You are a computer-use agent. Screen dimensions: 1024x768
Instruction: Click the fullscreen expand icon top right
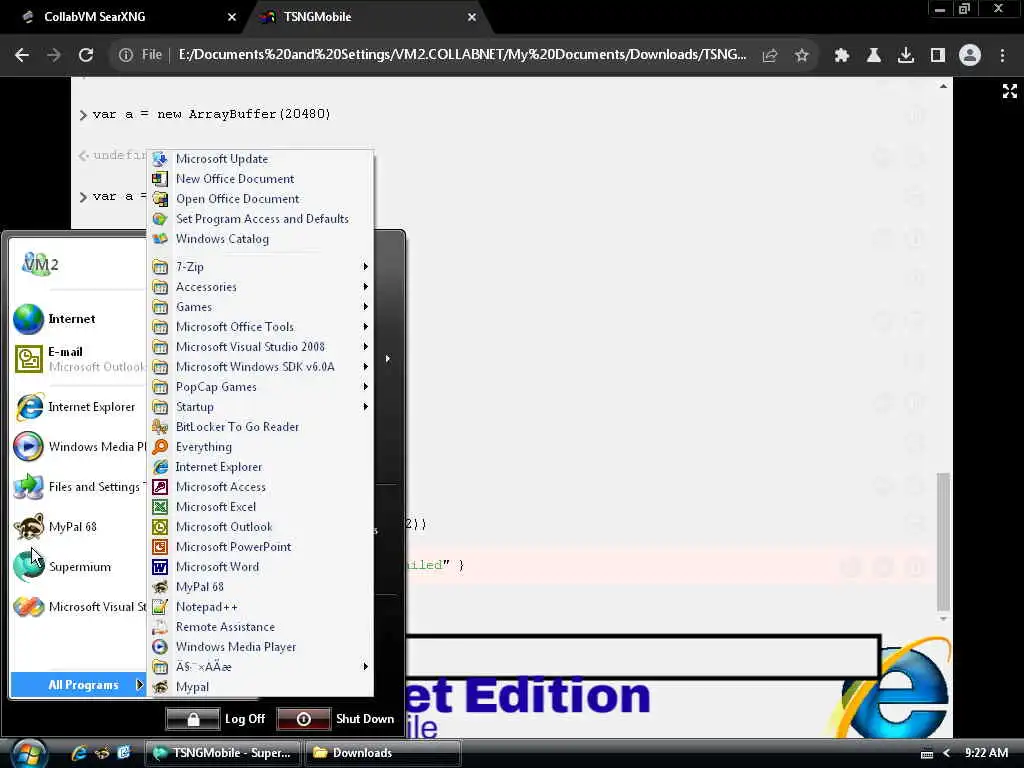point(1010,91)
